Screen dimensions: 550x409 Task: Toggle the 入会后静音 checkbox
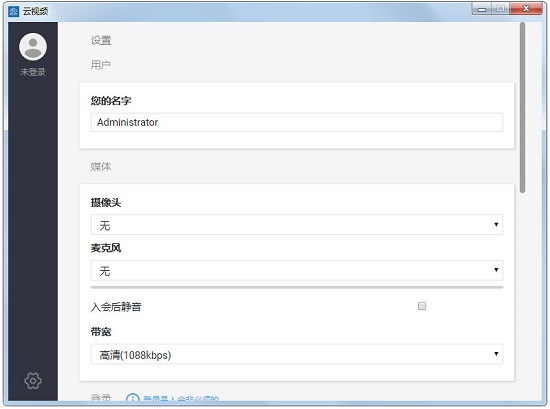[x=422, y=306]
